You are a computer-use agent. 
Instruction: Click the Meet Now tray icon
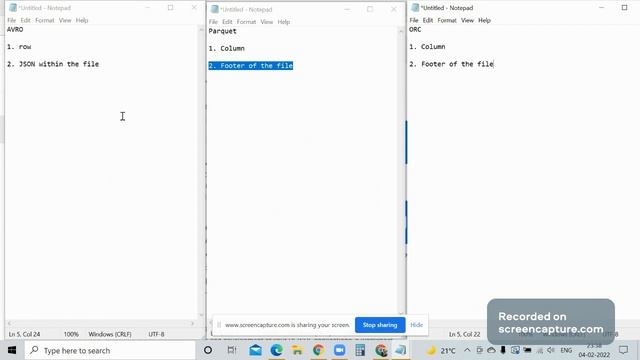(x=480, y=350)
